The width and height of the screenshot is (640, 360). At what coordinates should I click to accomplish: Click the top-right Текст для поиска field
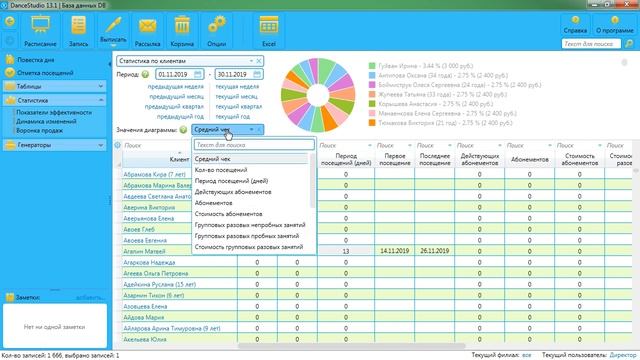[x=591, y=43]
